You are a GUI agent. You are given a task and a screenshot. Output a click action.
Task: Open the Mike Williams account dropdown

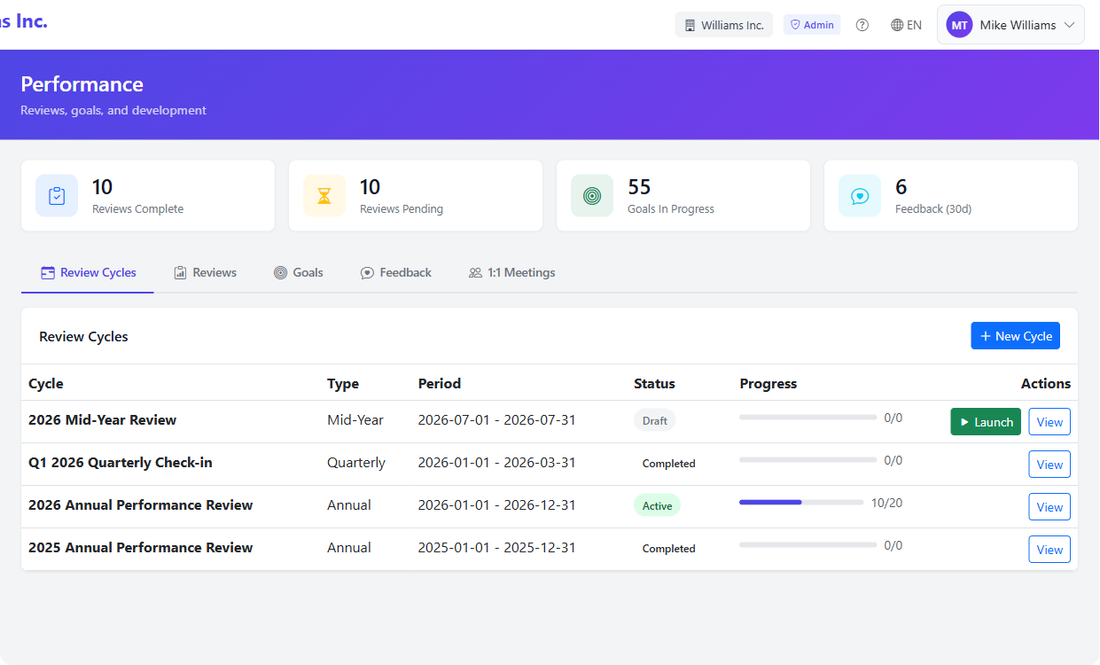(1010, 24)
